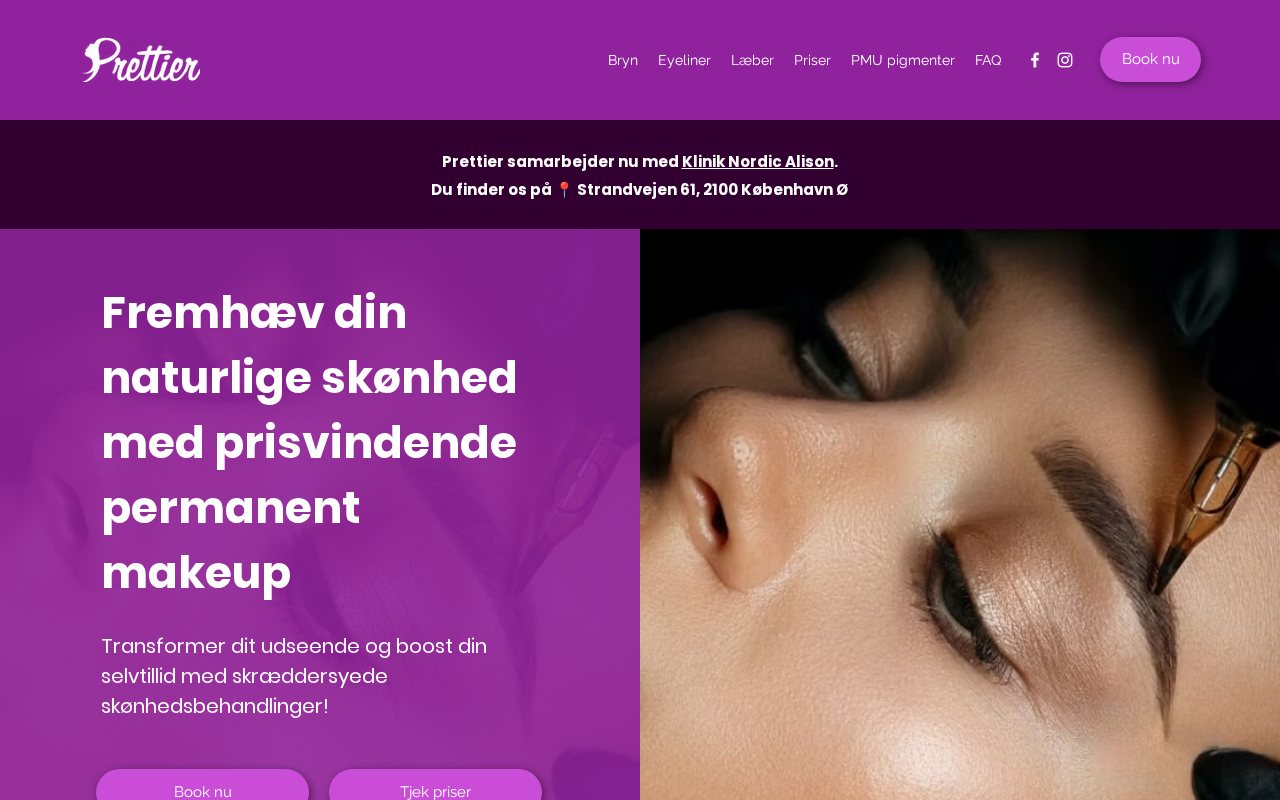
Task: Go to the Eyeliner page
Action: [684, 60]
